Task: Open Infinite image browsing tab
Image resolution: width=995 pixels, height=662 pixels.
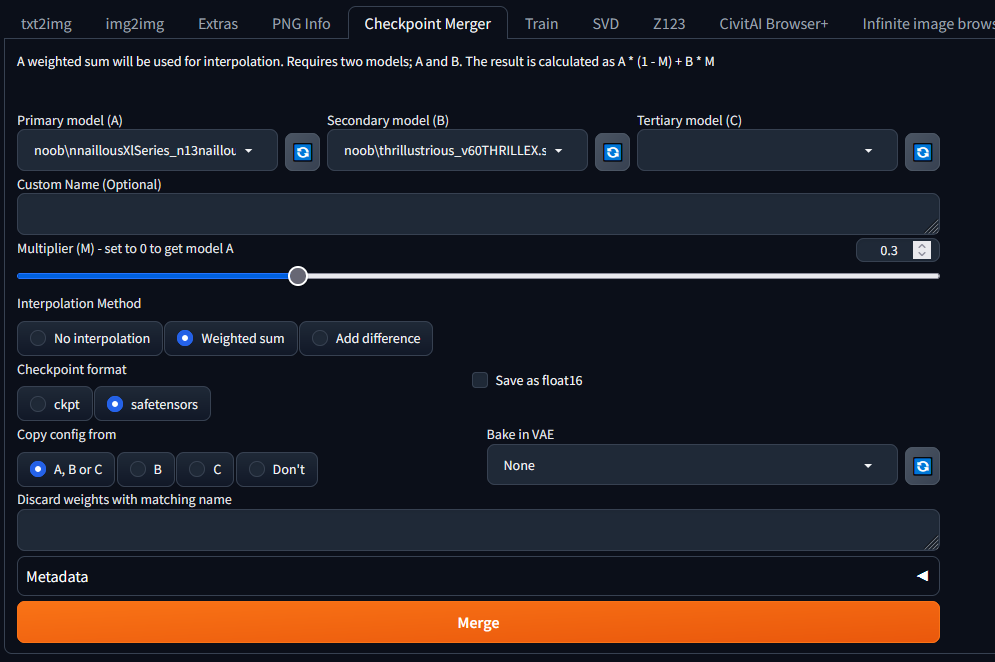Action: pyautogui.click(x=928, y=24)
